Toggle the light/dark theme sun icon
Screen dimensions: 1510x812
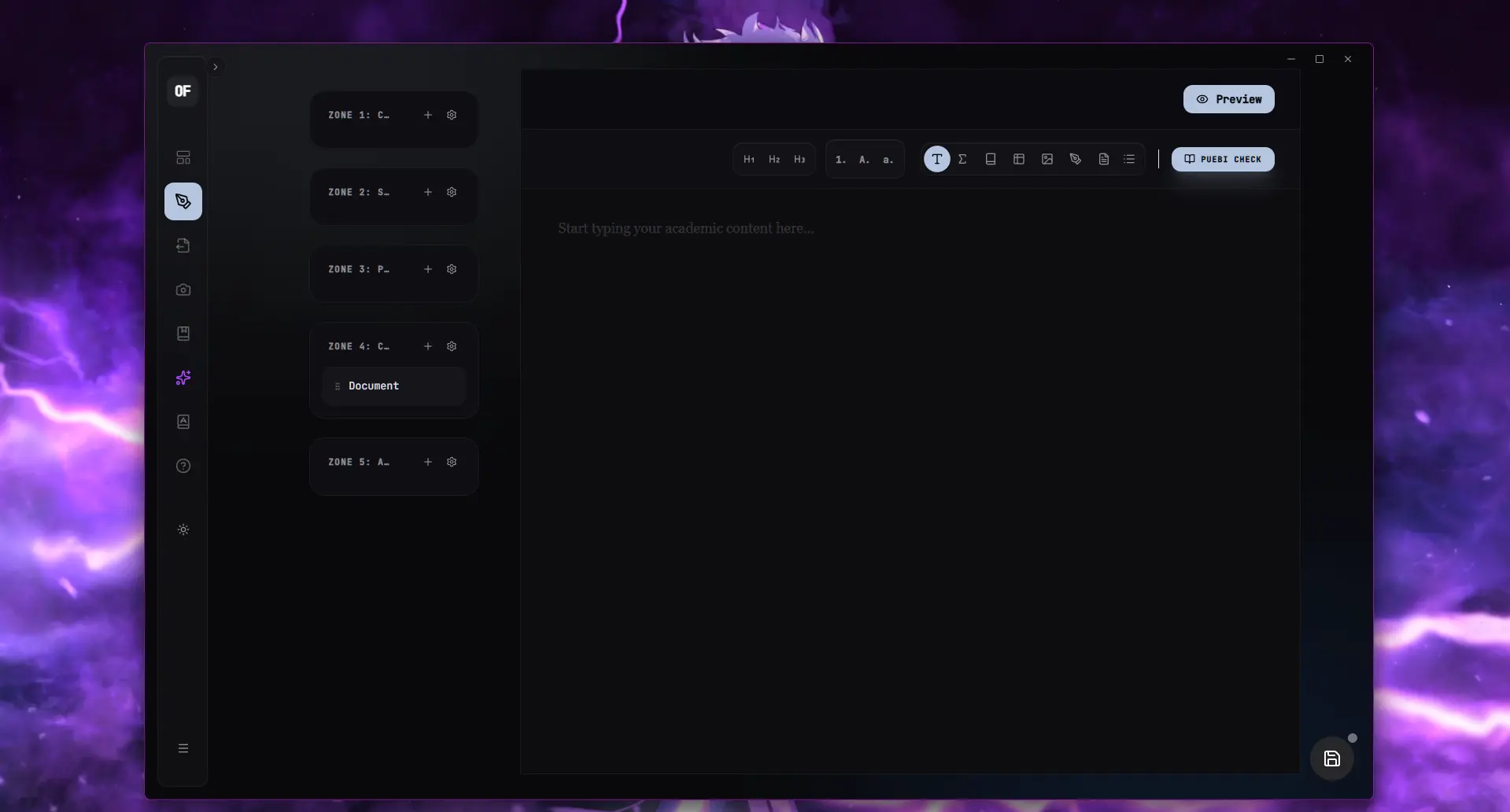coord(183,530)
